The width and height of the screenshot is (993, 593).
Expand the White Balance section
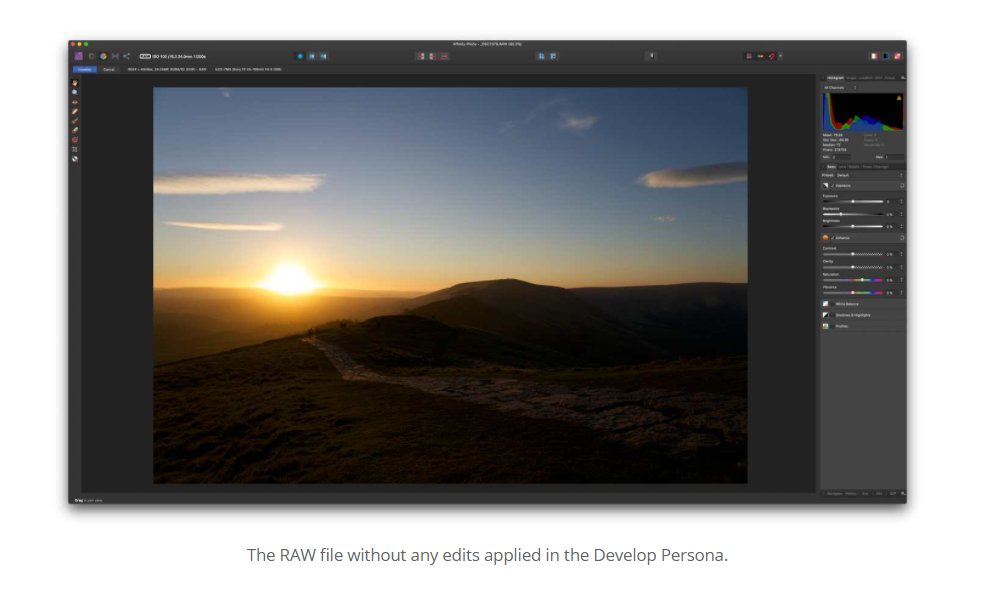tap(863, 304)
